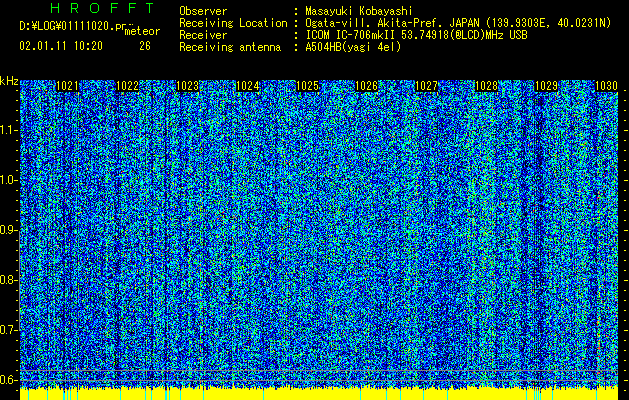Click the Receiving Location field label
This screenshot has width=629, height=400.
233,23
